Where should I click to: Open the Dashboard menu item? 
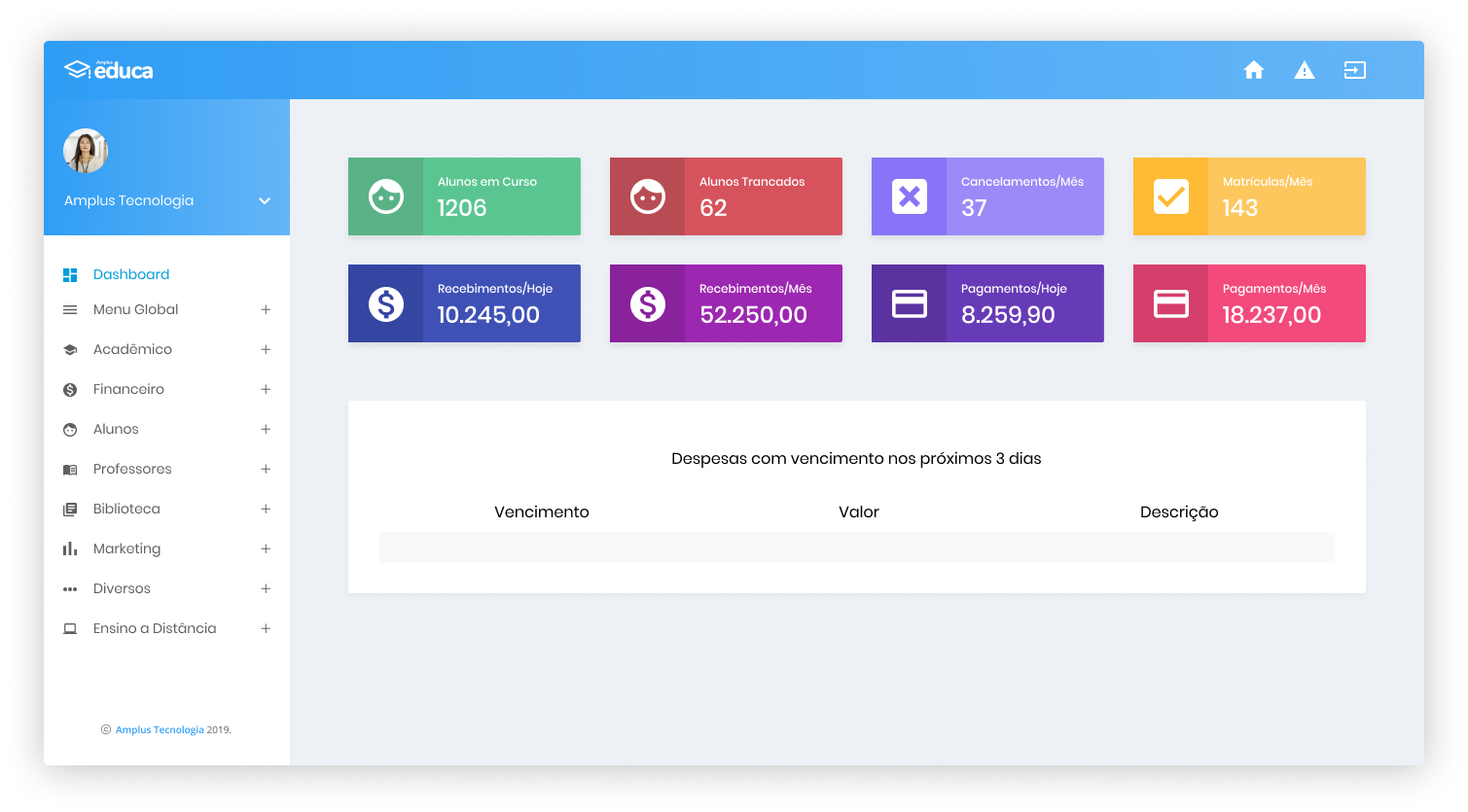pyautogui.click(x=131, y=274)
